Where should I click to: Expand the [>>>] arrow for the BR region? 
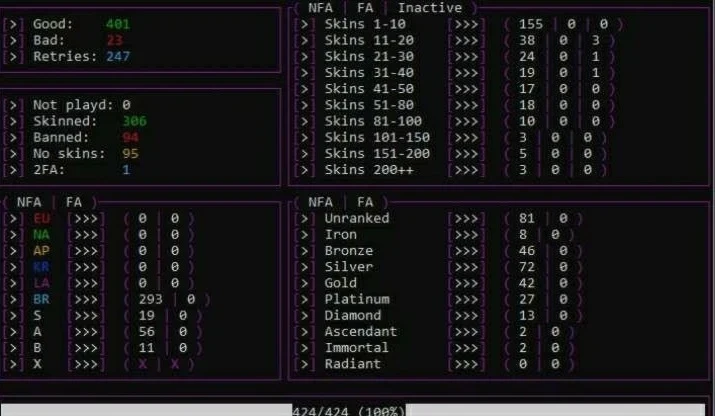pos(85,299)
